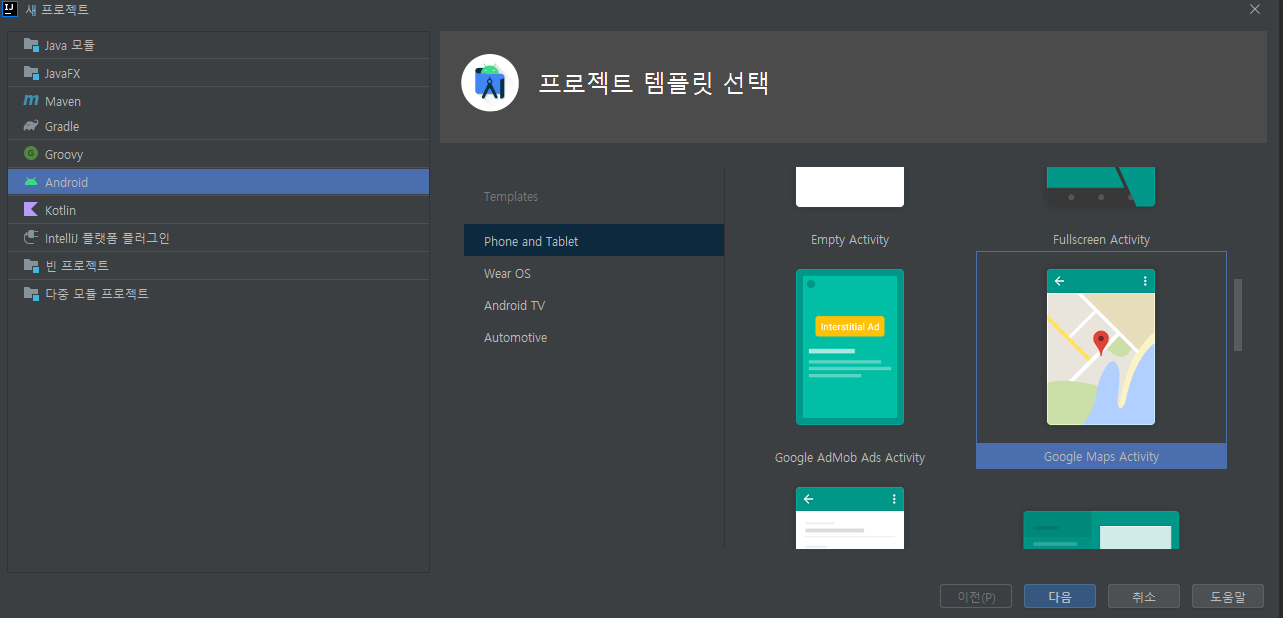The width and height of the screenshot is (1283, 618).
Task: Select Android project type
Action: point(218,182)
